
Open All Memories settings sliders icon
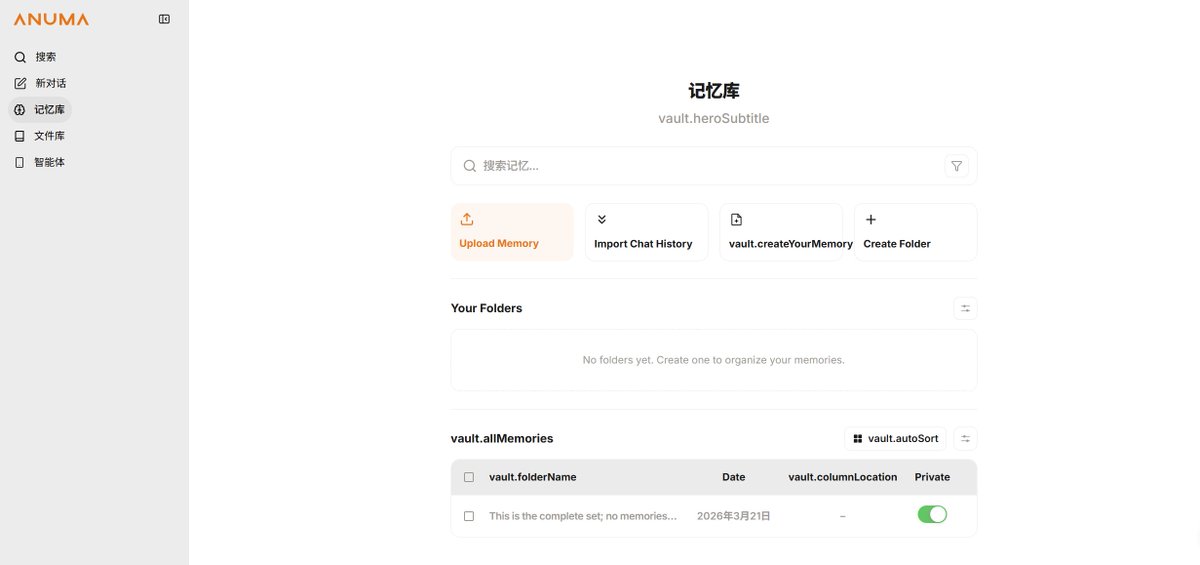(965, 438)
